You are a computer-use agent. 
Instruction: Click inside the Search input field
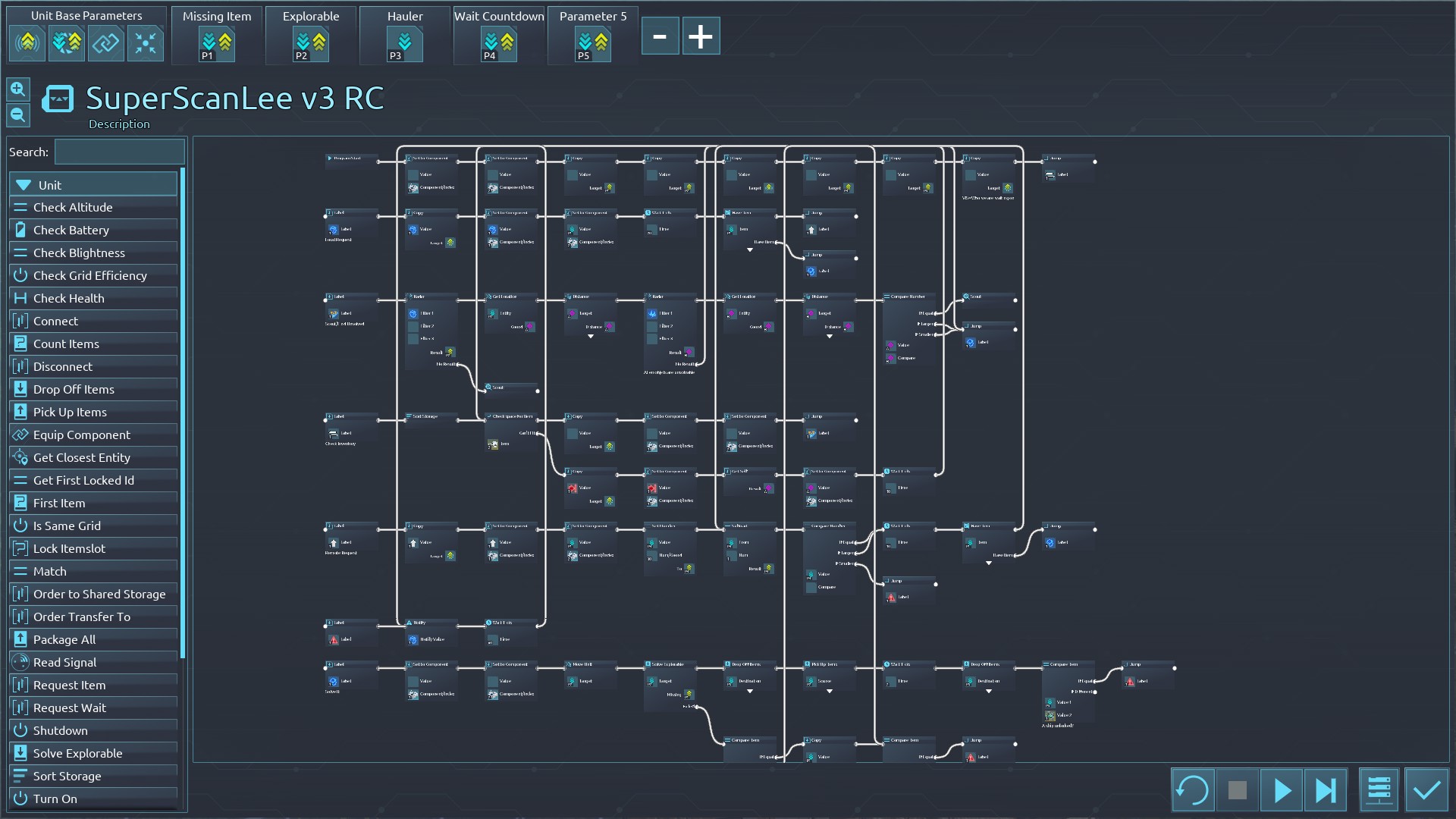click(119, 152)
